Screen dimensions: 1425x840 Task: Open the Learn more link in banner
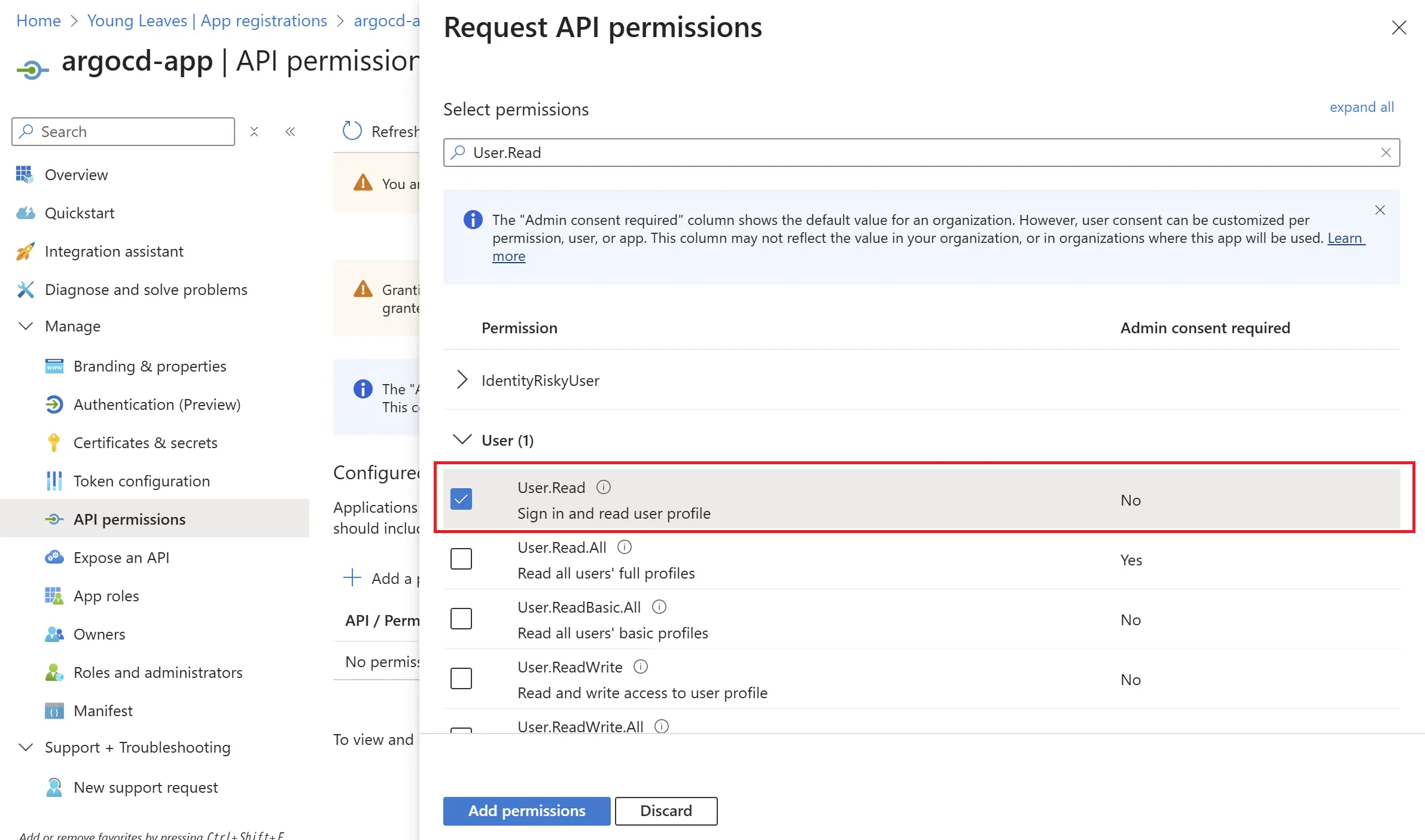1346,238
